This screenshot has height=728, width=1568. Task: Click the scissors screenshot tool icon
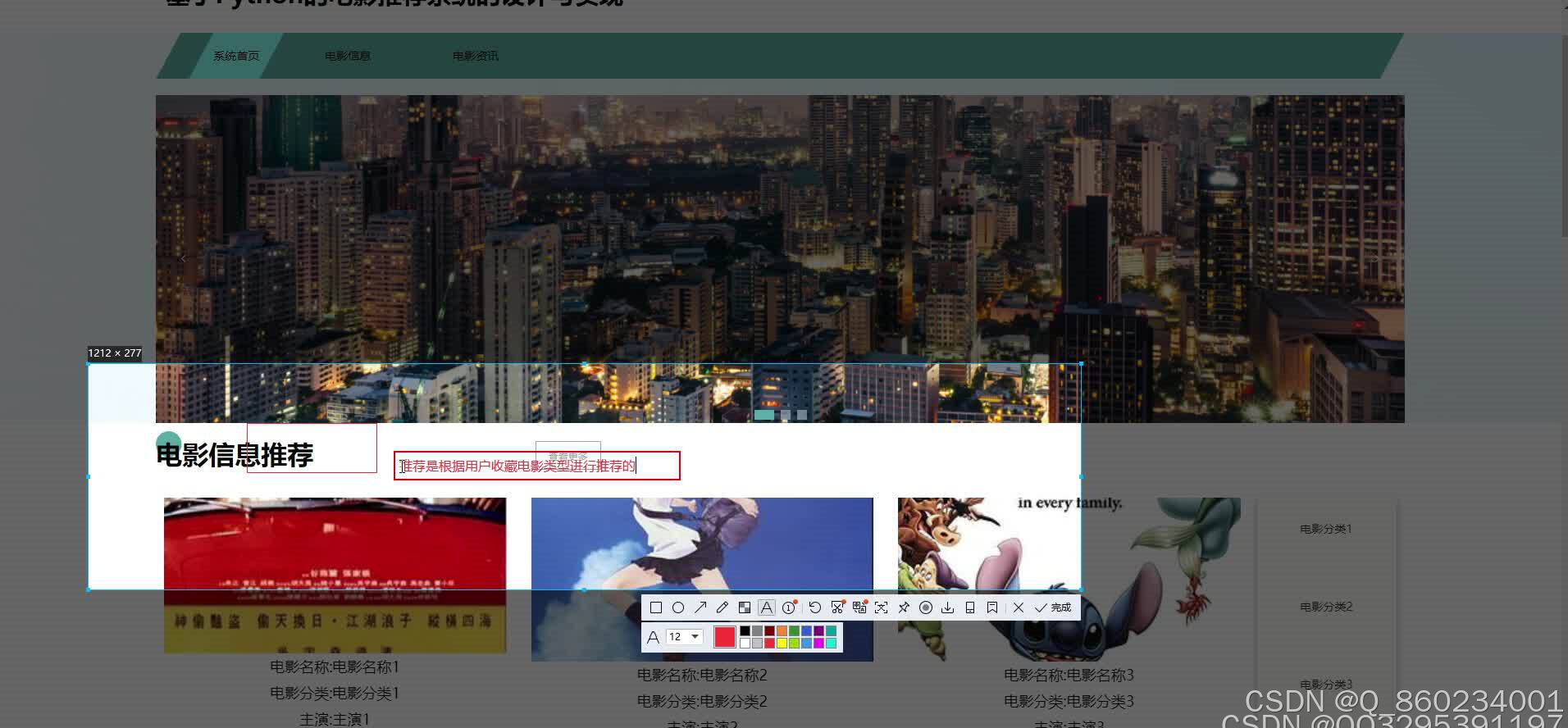coord(837,607)
